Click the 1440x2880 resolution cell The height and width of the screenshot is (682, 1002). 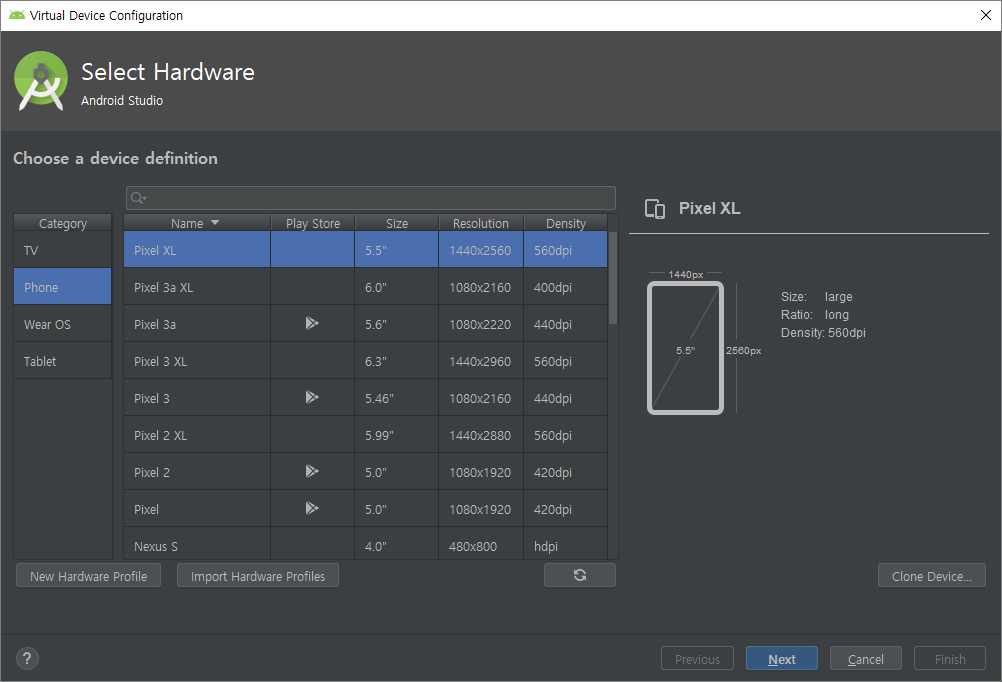click(x=481, y=435)
